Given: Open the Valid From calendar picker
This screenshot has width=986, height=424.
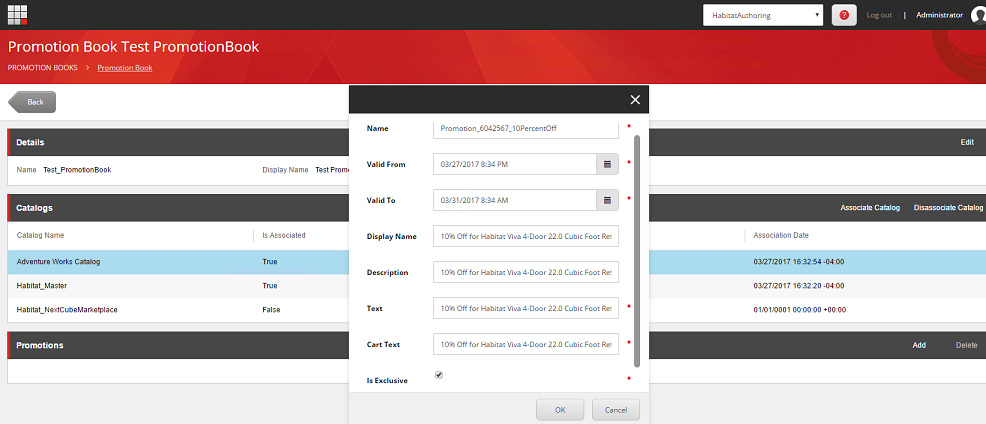Looking at the screenshot, I should pos(607,163).
